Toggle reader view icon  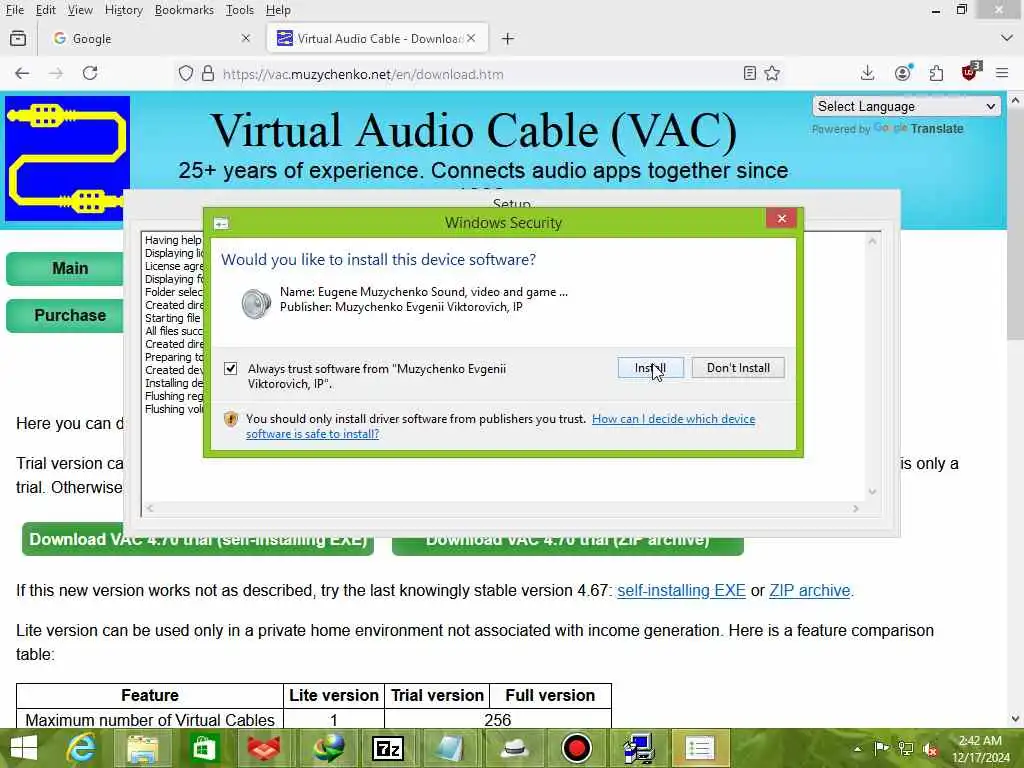750,73
